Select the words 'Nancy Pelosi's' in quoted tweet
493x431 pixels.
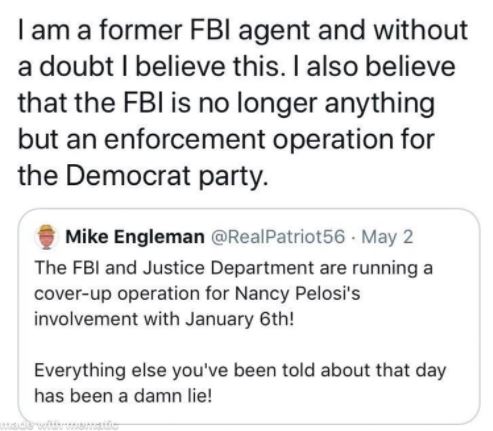tap(298, 294)
